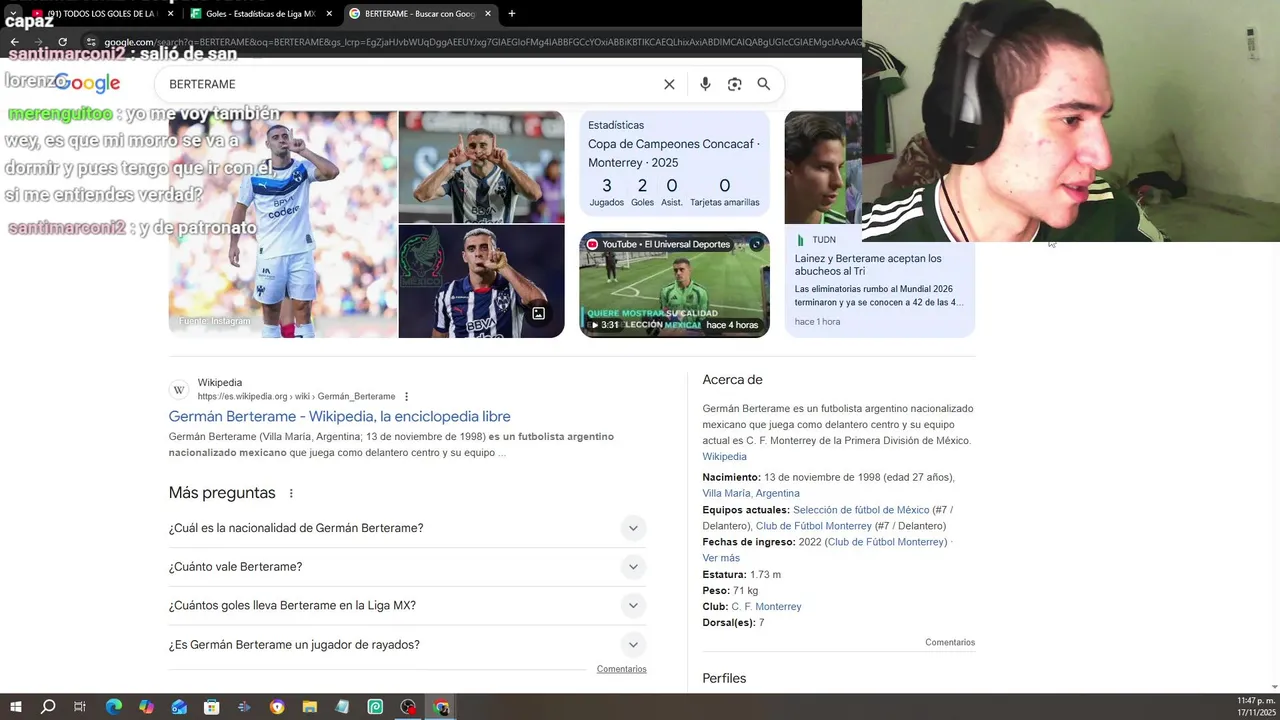Screen dimensions: 1280x720
Task: Go back using the browser back arrow
Action: [14, 42]
